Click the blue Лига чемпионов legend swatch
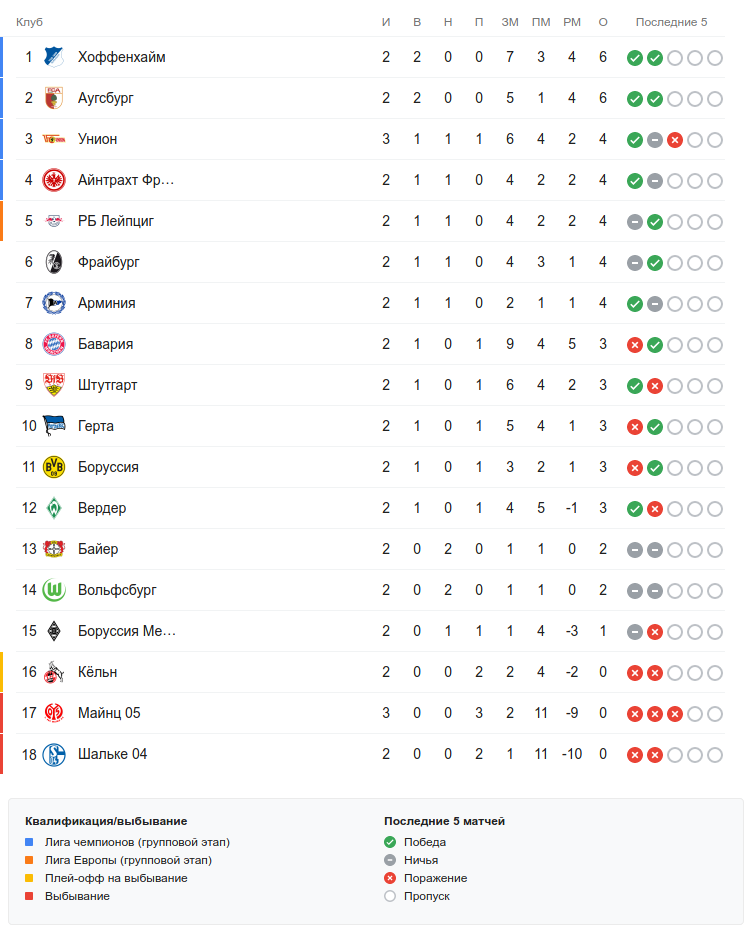 click(30, 843)
